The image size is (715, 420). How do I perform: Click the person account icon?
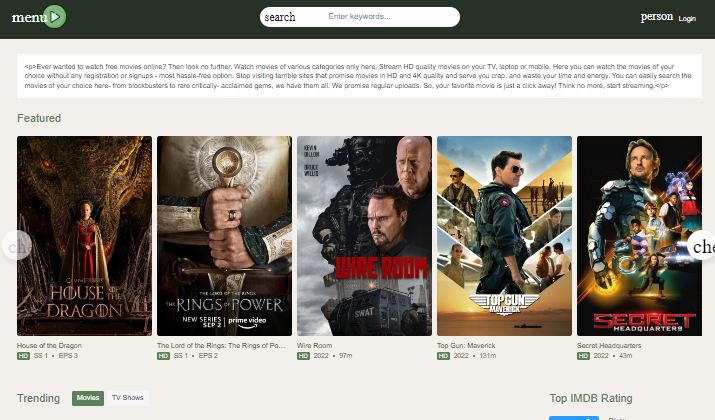click(657, 16)
